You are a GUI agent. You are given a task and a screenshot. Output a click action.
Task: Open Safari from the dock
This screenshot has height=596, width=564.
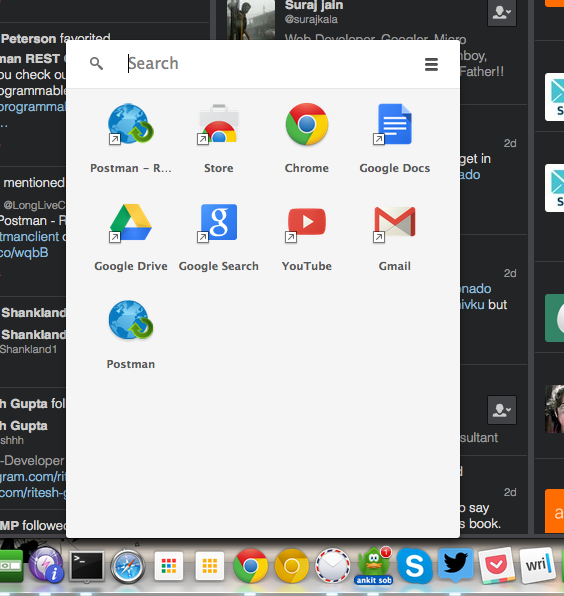127,566
